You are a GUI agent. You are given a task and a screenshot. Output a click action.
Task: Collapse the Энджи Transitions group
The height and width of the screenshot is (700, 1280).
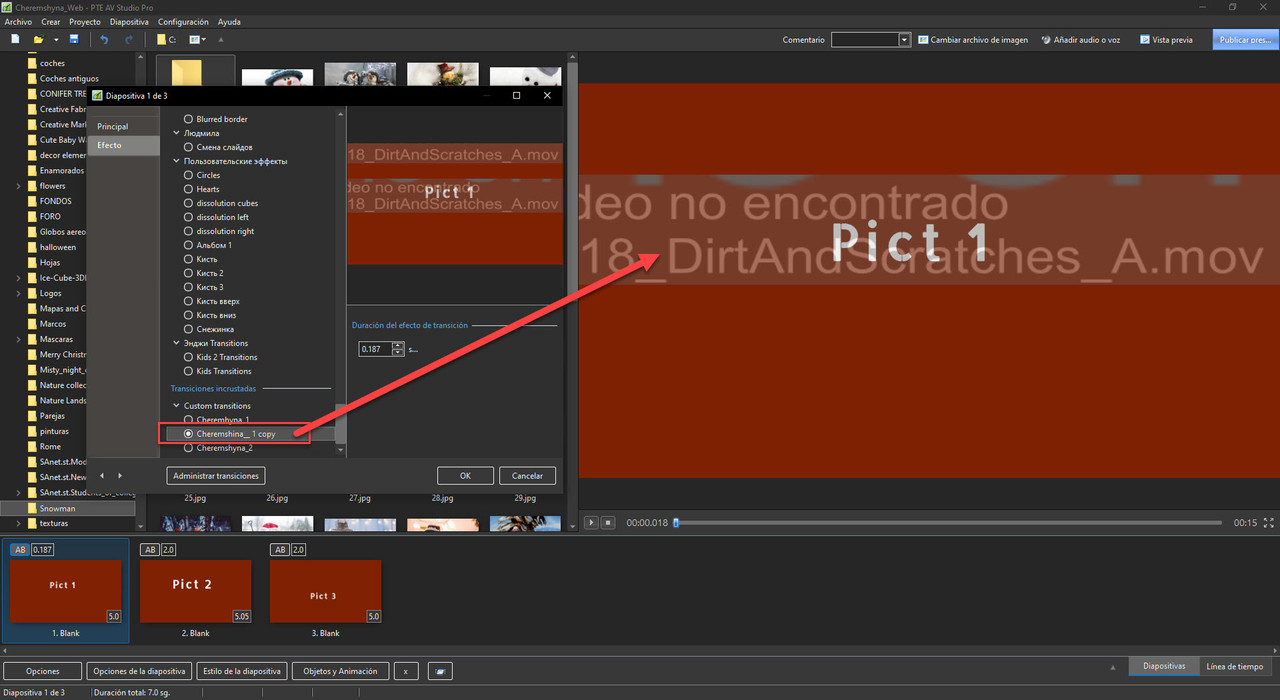176,343
